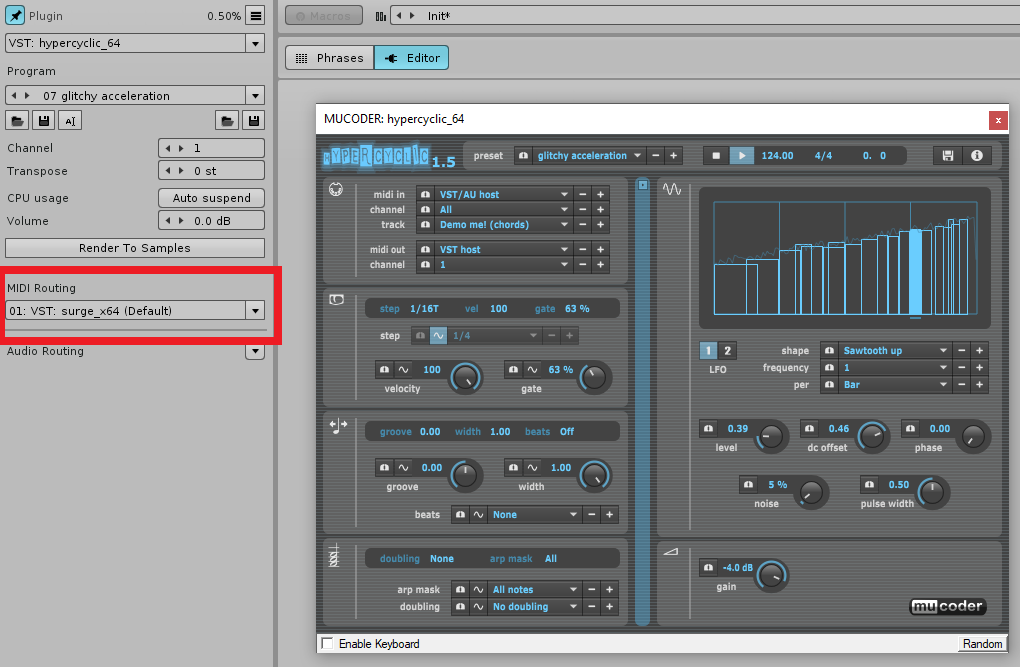
Task: Toggle LFO modulation for gate
Action: (x=532, y=370)
